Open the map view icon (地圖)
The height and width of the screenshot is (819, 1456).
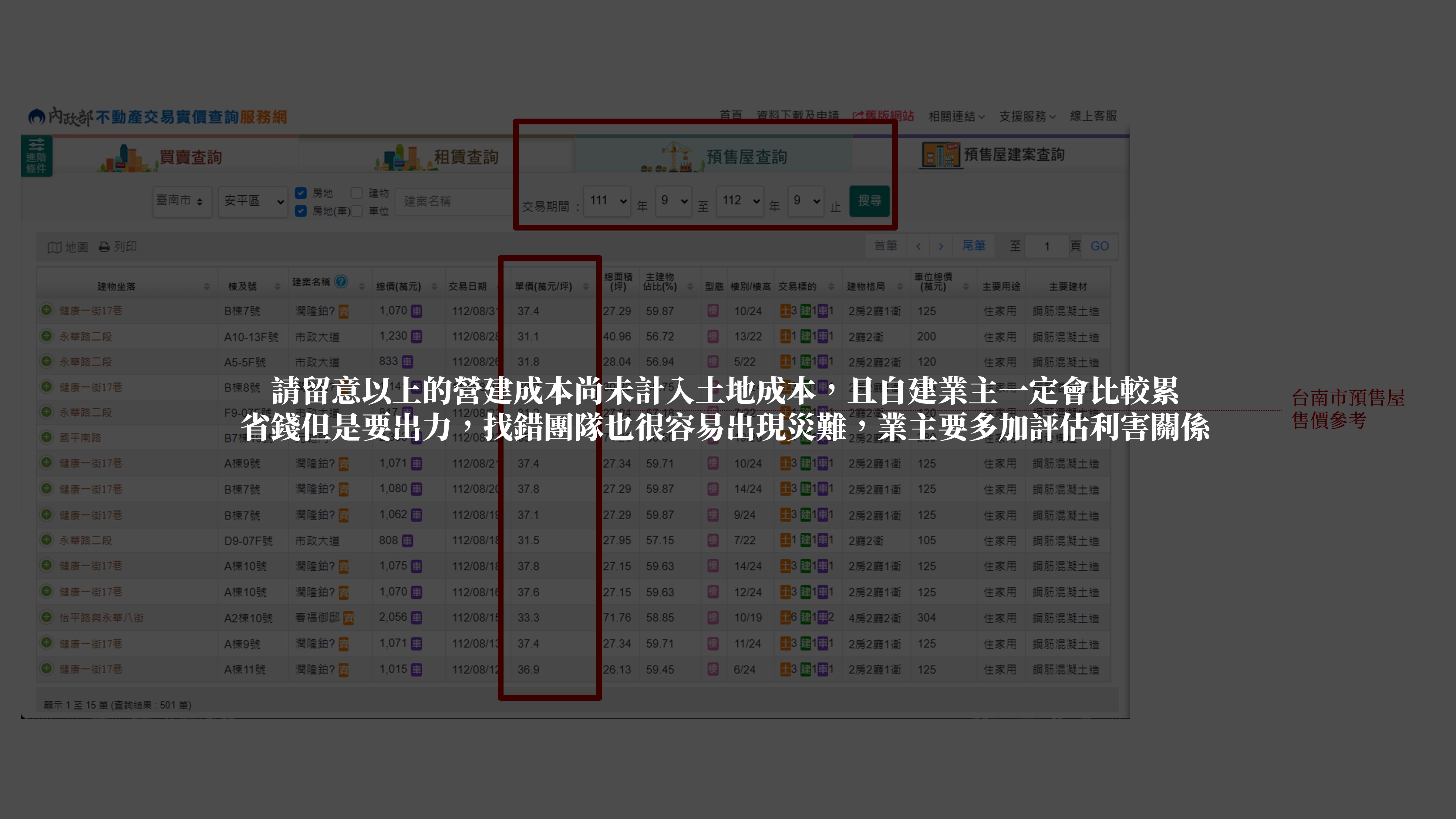point(55,247)
